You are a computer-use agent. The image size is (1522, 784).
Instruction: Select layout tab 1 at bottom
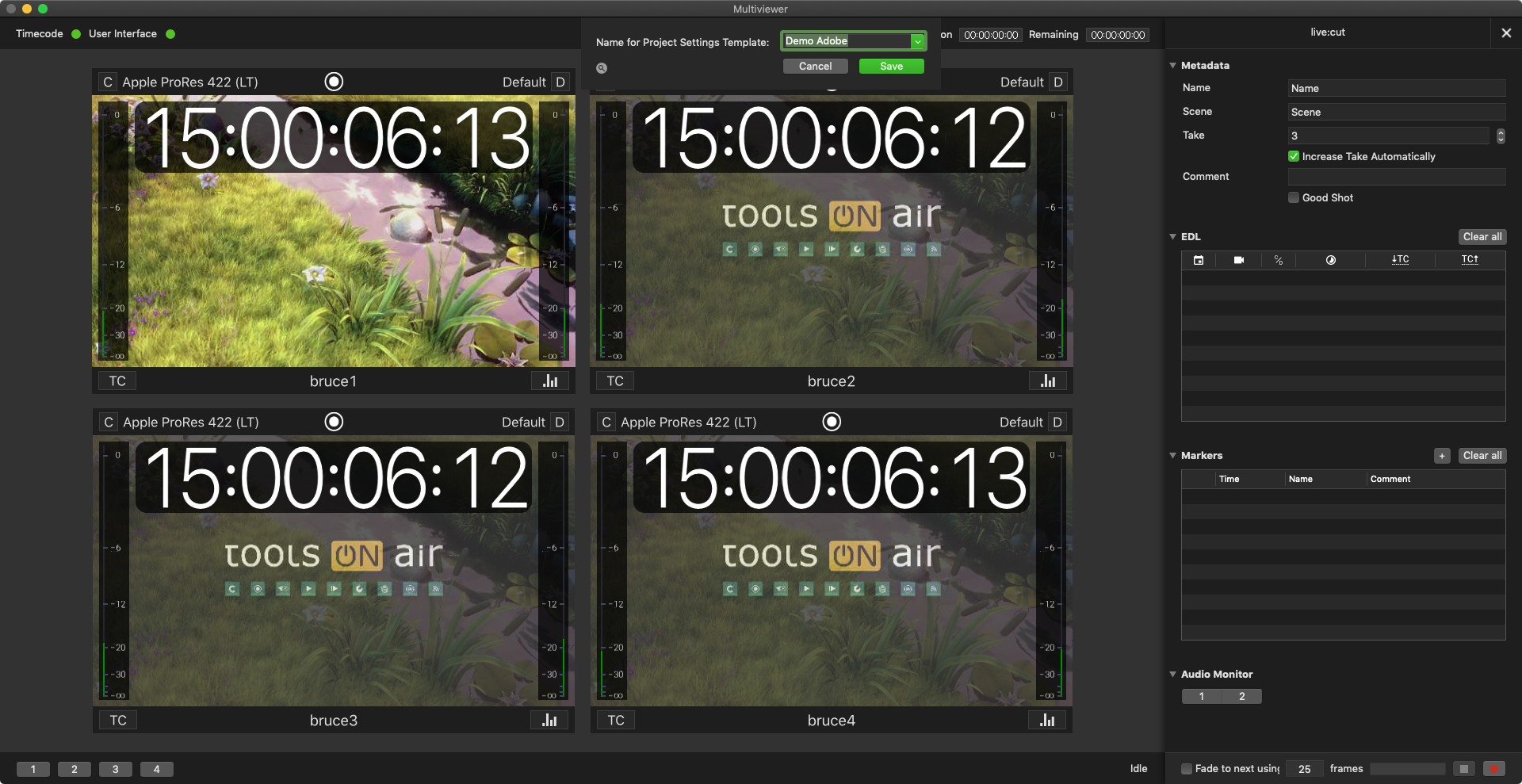[33, 769]
